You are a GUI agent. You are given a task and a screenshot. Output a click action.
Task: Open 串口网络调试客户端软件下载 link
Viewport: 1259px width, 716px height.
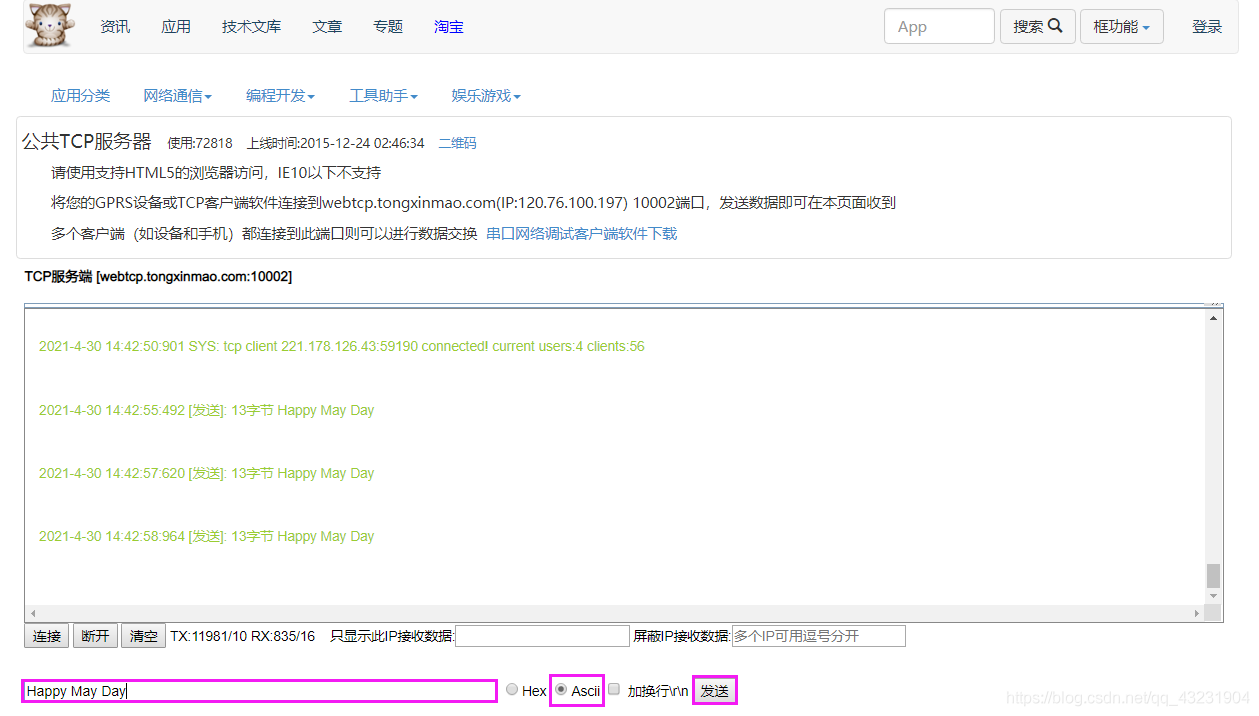click(582, 233)
